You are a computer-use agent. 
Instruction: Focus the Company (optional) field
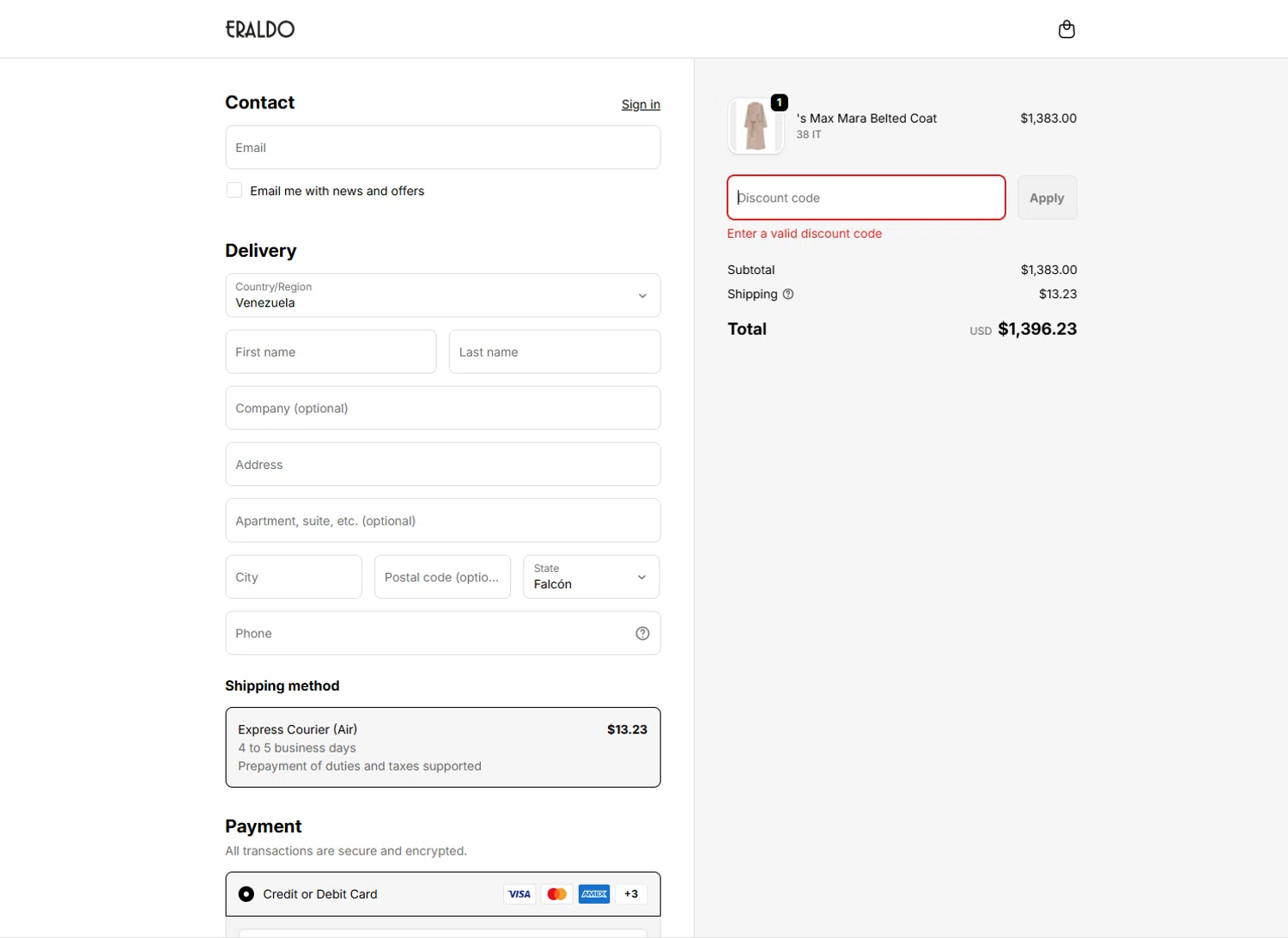(443, 408)
